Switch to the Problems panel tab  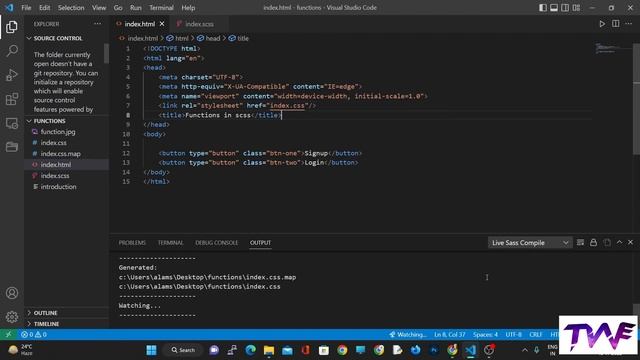132,242
